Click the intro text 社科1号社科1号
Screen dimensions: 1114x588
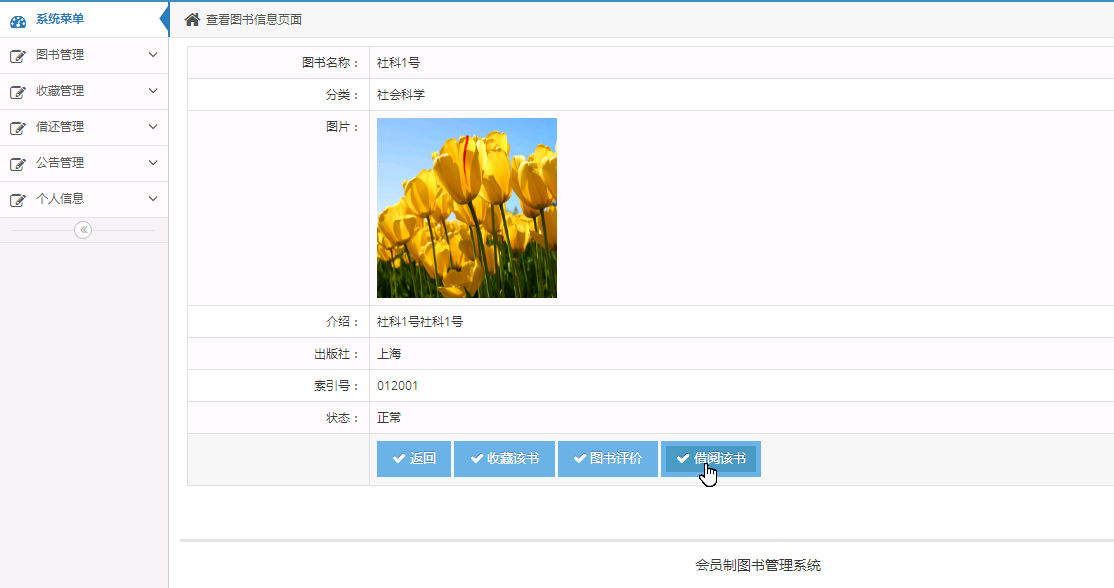click(420, 322)
